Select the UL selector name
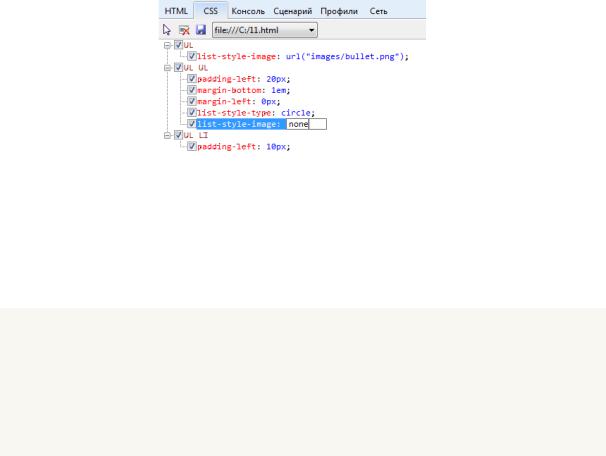Image resolution: width=606 pixels, height=456 pixels. (x=188, y=45)
